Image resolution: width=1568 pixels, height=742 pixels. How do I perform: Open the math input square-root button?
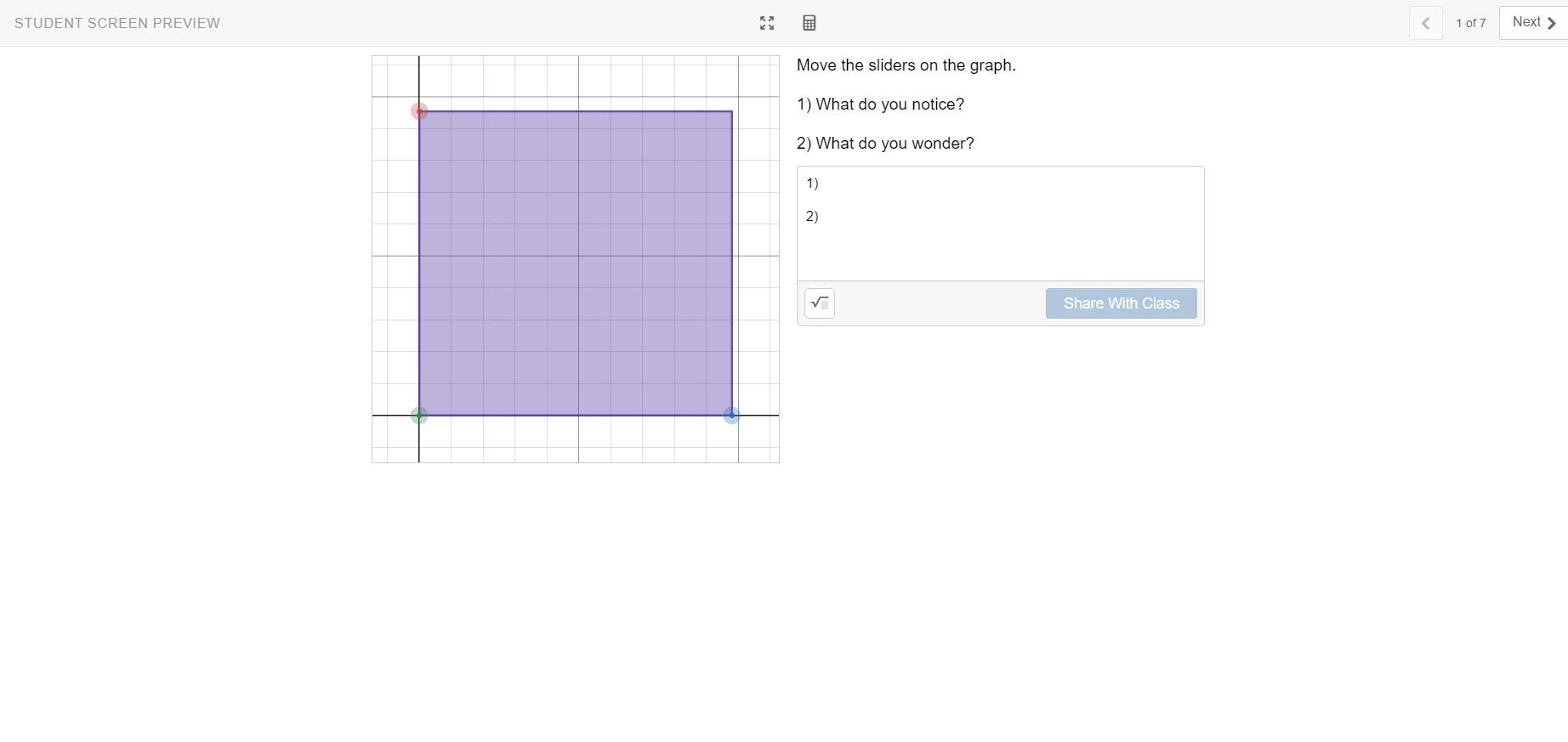(820, 303)
